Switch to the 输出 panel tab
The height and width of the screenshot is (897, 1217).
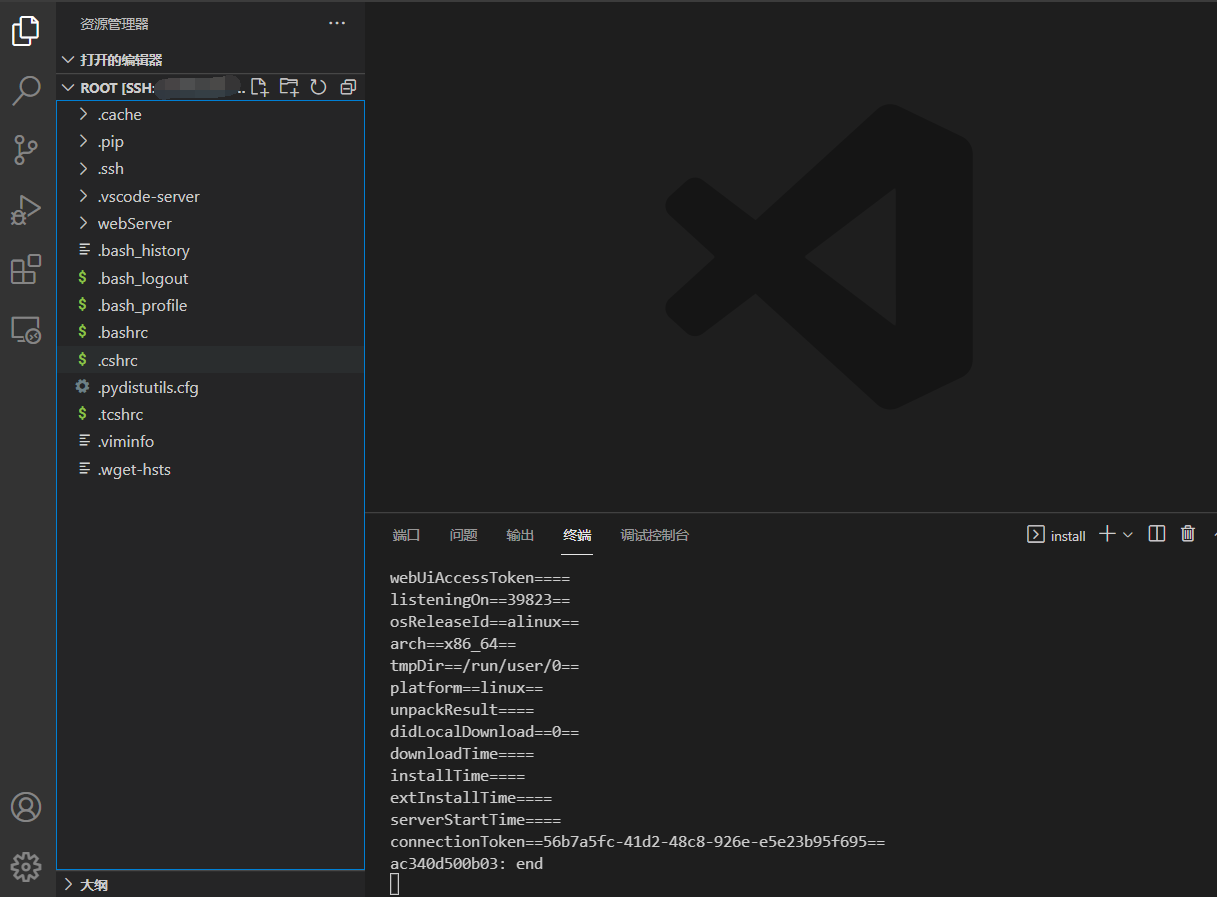(520, 535)
